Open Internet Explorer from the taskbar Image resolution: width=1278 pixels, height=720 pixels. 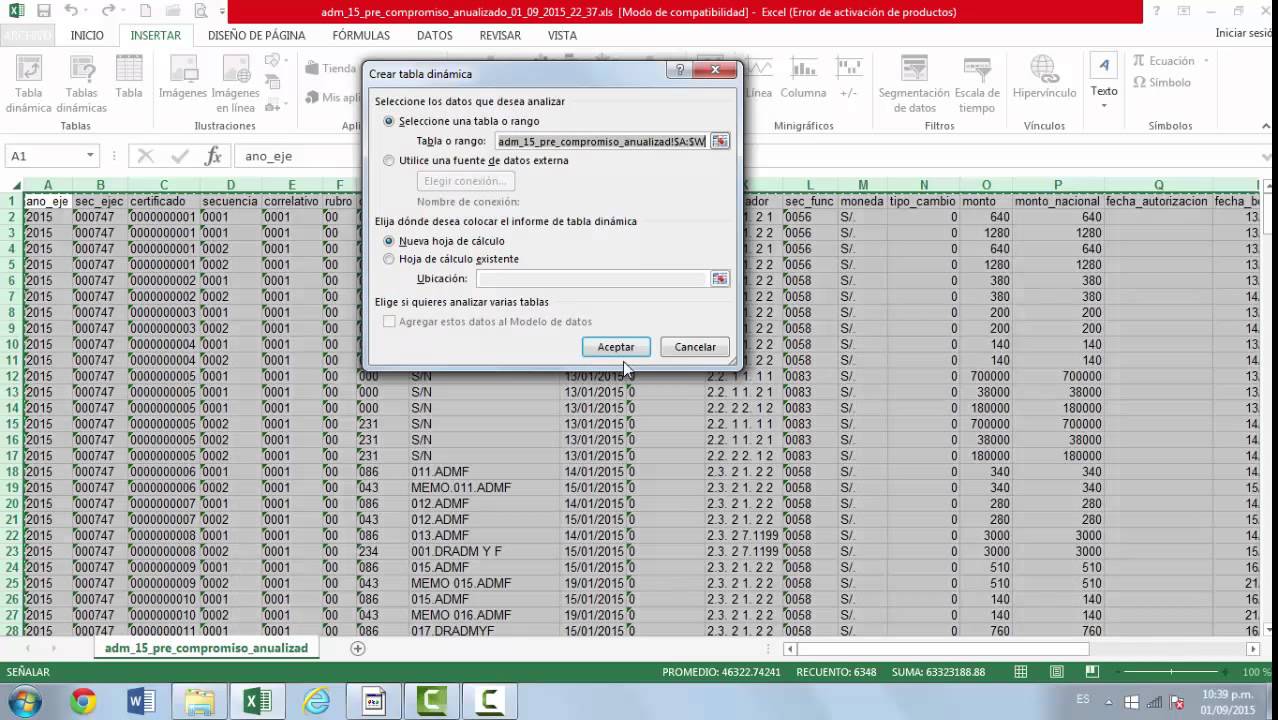tap(316, 702)
